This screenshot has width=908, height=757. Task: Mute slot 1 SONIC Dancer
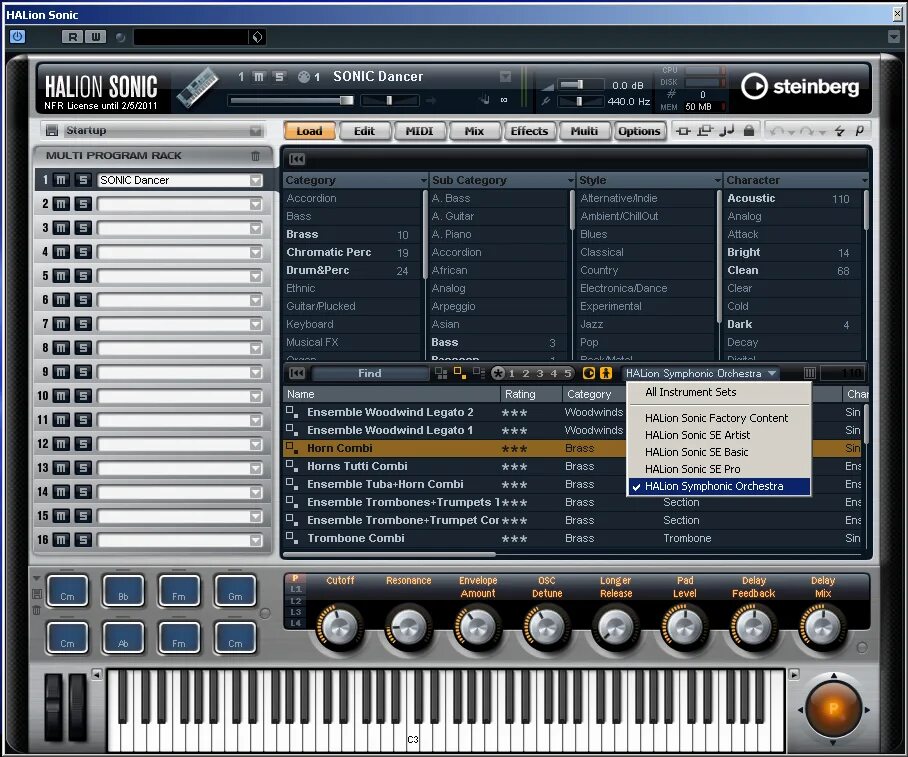[x=61, y=180]
